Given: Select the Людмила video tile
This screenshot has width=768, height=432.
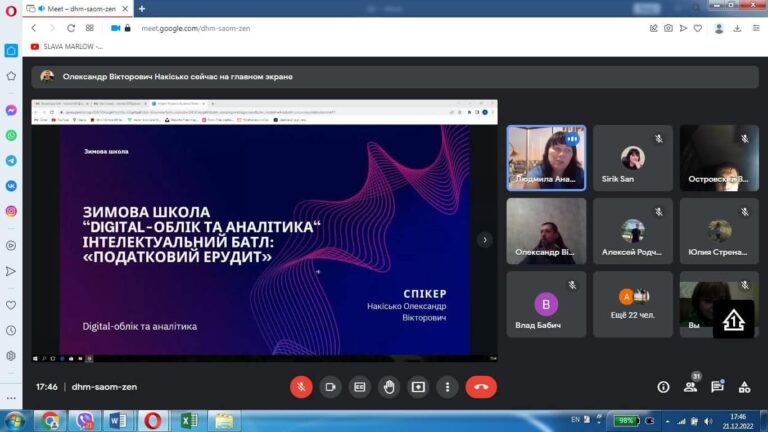Looking at the screenshot, I should point(546,157).
